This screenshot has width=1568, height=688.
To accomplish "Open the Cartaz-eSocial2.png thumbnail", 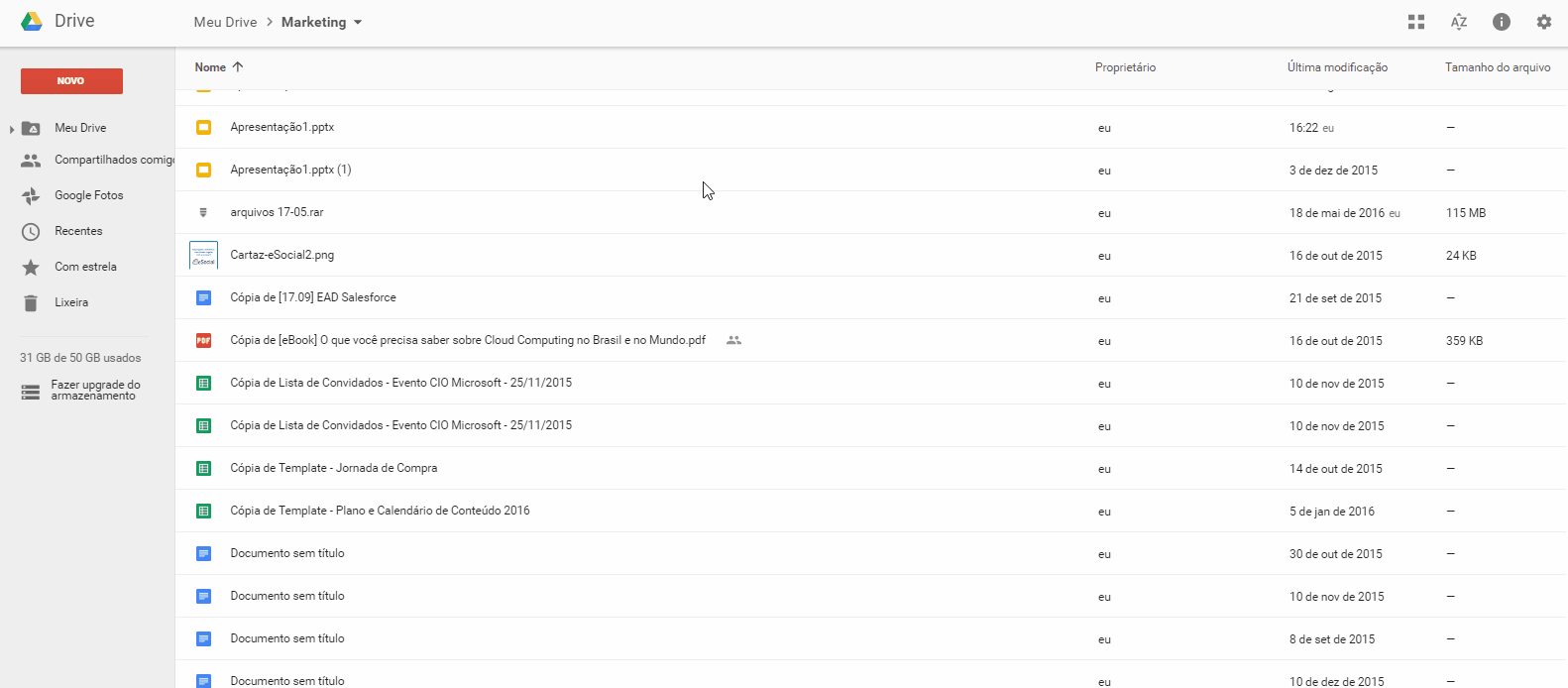I will [x=203, y=255].
